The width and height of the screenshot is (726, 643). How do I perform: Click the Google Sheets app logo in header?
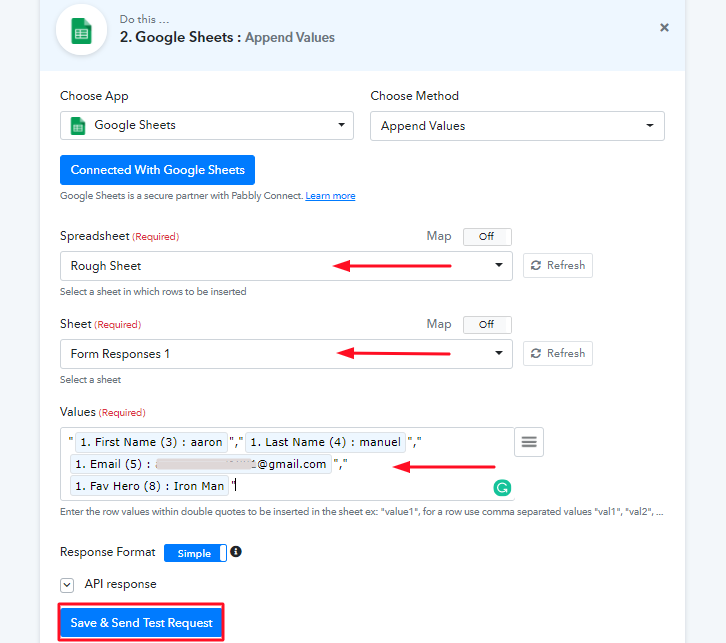[81, 30]
